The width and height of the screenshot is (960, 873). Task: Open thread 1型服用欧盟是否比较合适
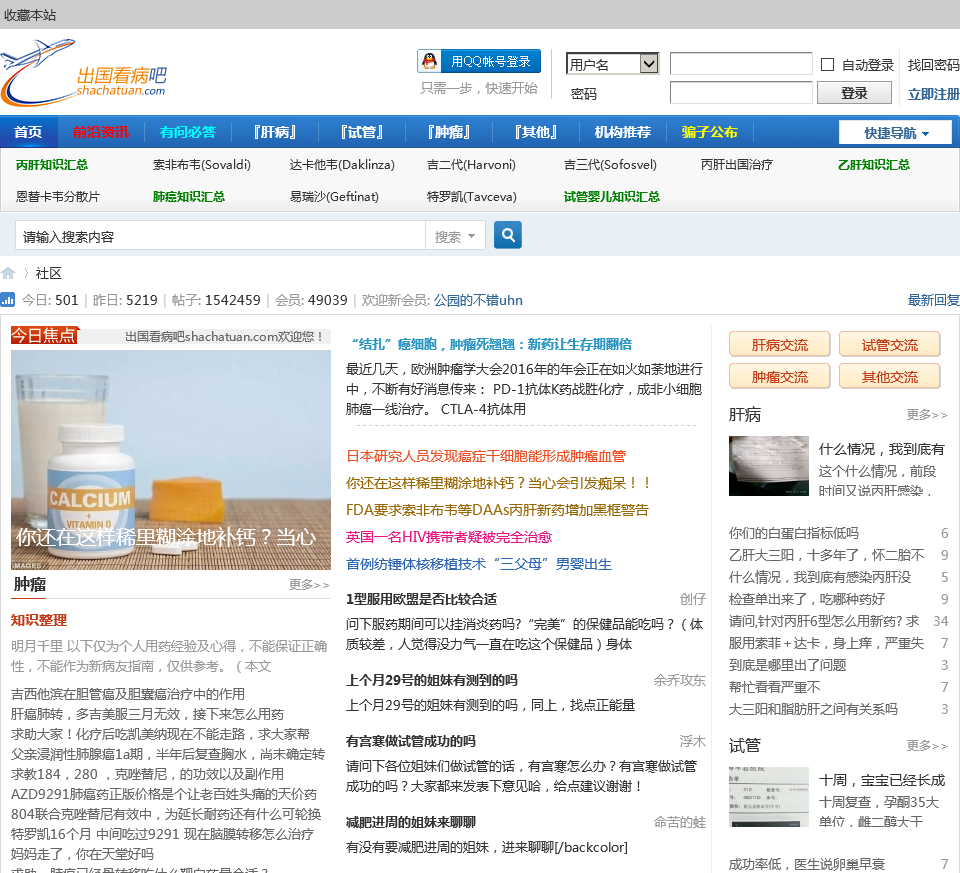(421, 599)
